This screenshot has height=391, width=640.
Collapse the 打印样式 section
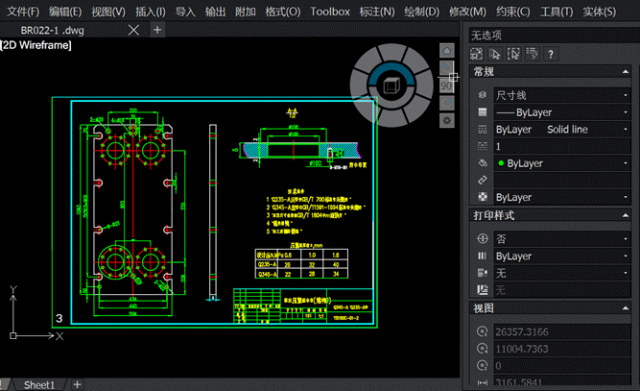tap(625, 215)
